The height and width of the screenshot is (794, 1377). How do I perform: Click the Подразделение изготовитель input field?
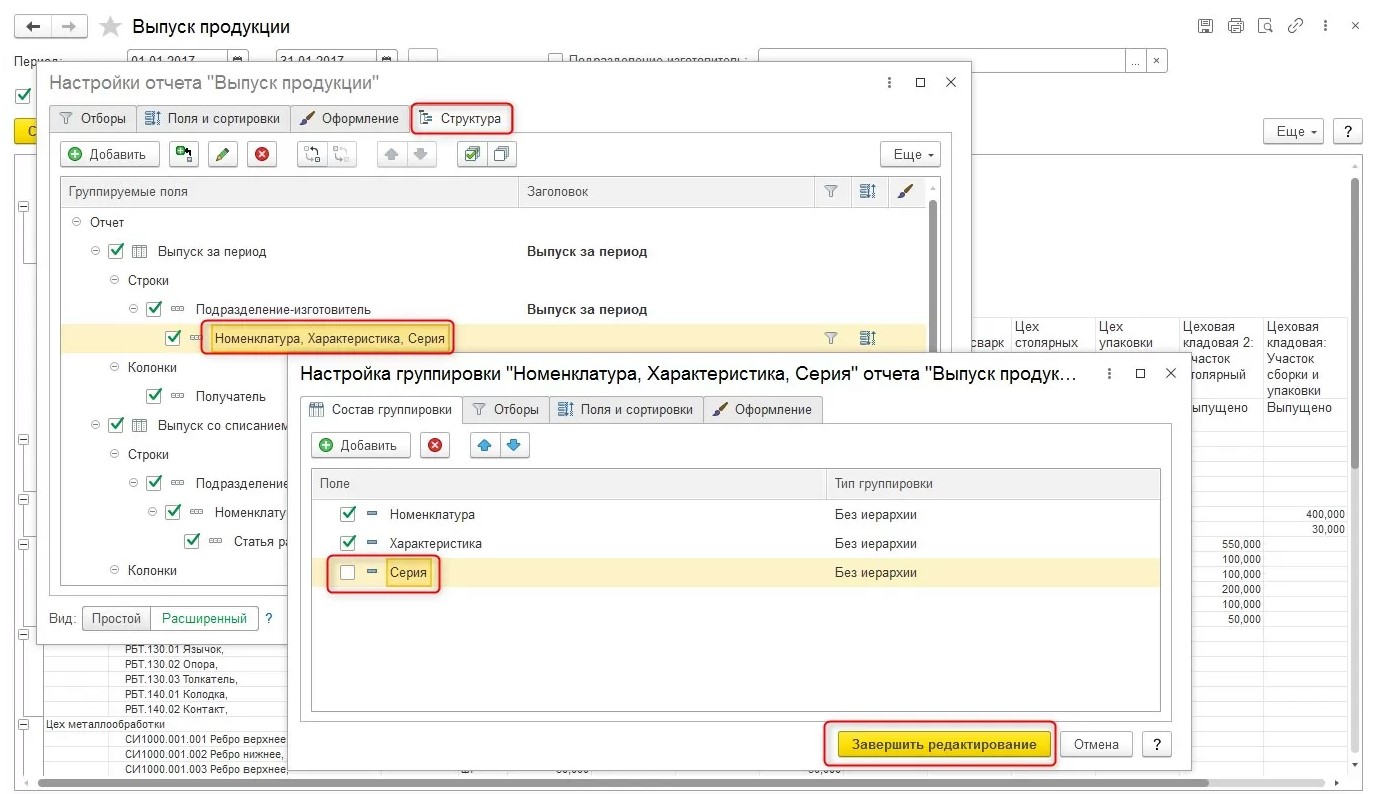[x=940, y=61]
